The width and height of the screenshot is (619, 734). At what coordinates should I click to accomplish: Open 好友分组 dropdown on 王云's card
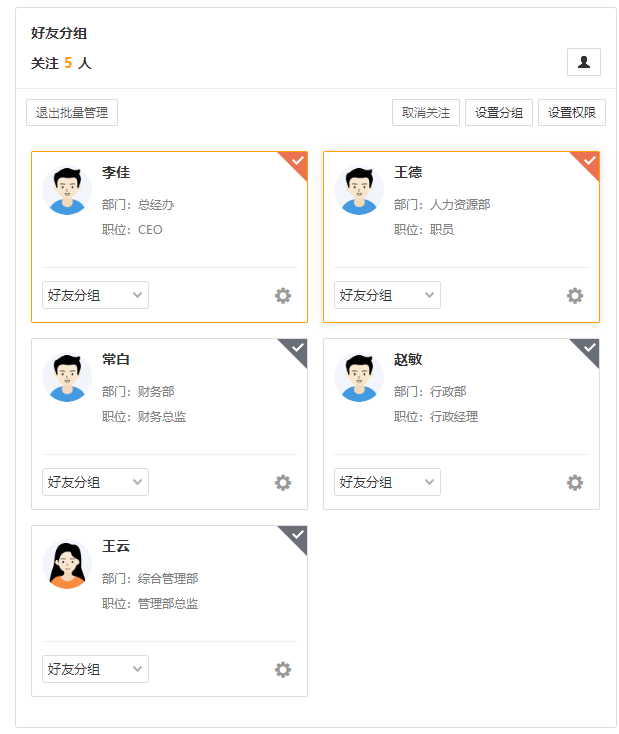tap(95, 669)
